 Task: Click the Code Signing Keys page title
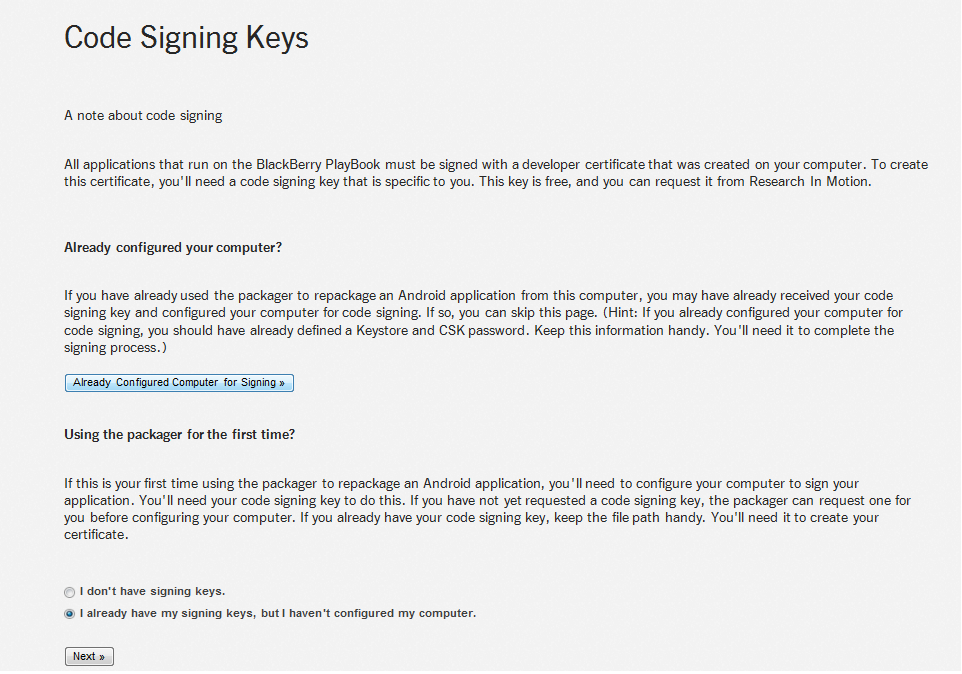point(186,37)
